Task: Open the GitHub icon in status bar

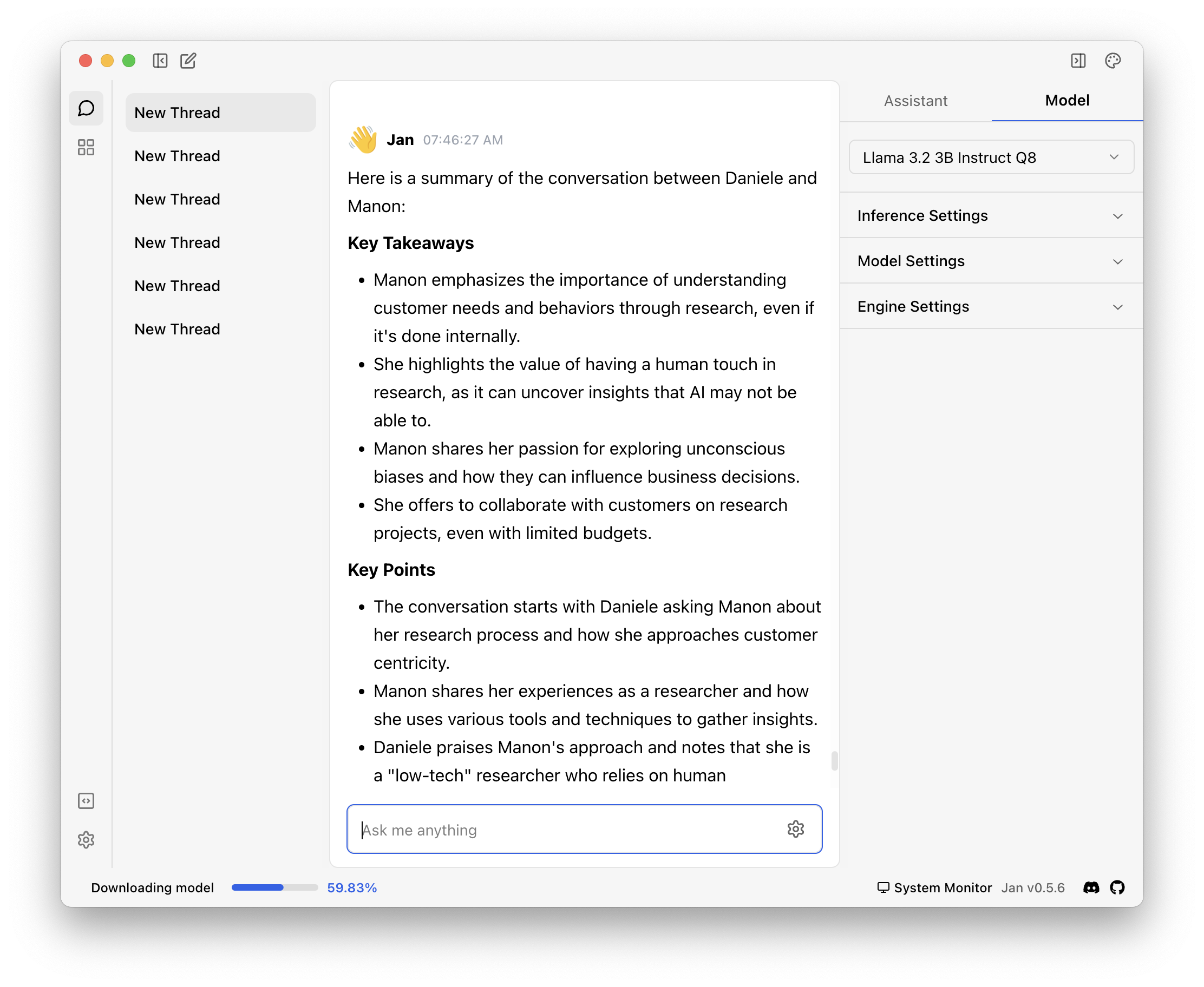Action: (x=1117, y=887)
